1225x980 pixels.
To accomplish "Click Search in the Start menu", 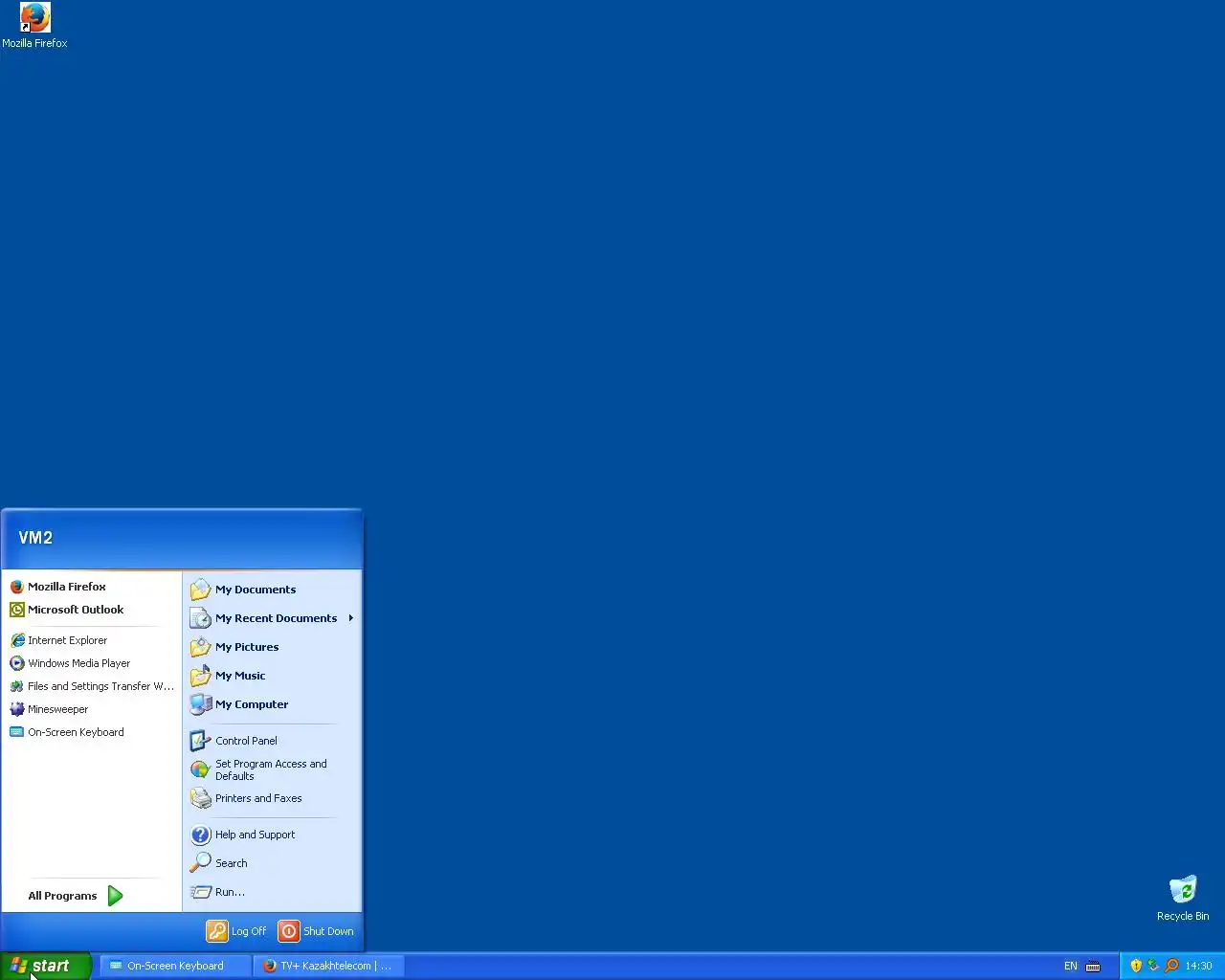I will 272,863.
